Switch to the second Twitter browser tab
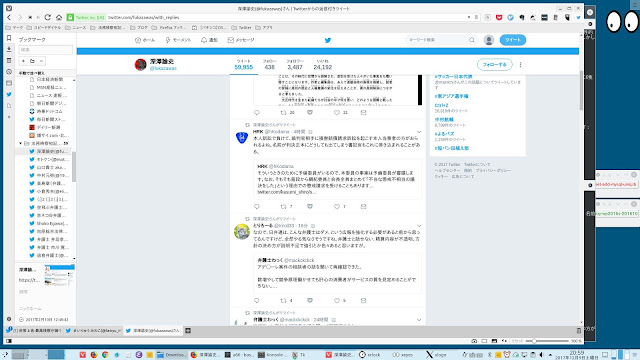The height and width of the screenshot is (360, 640). (x=93, y=331)
